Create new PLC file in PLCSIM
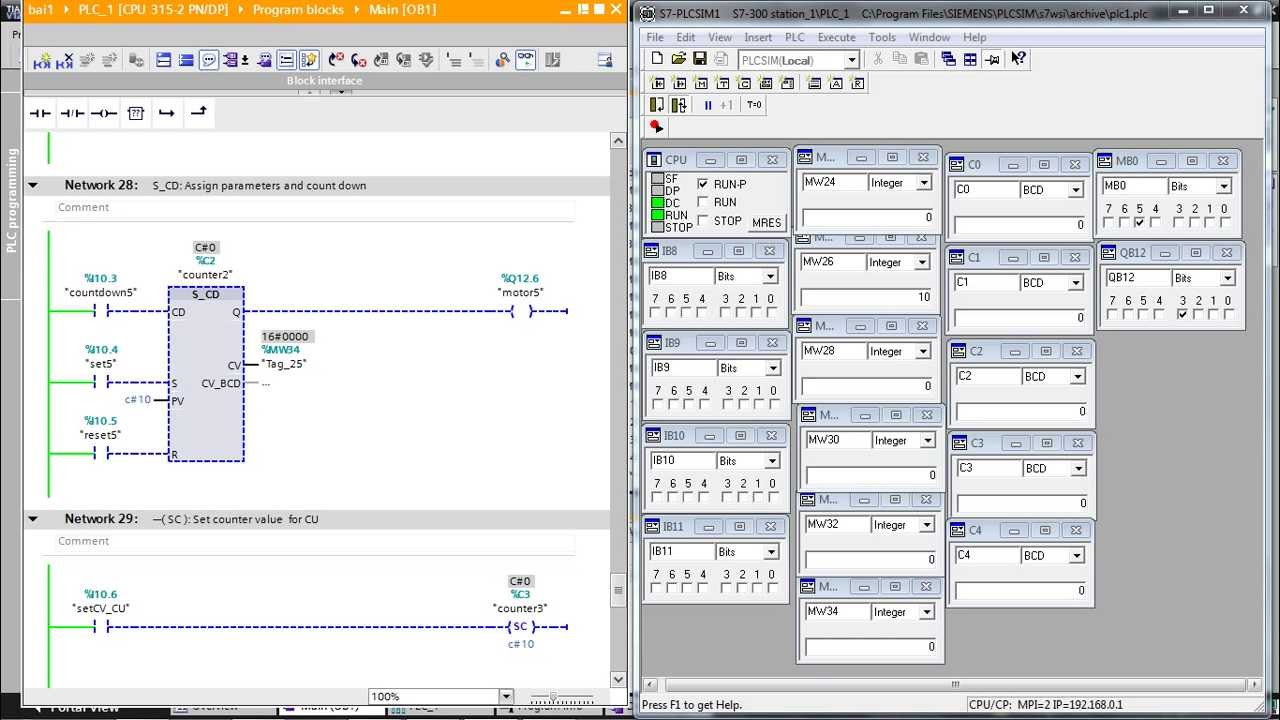 pos(657,59)
